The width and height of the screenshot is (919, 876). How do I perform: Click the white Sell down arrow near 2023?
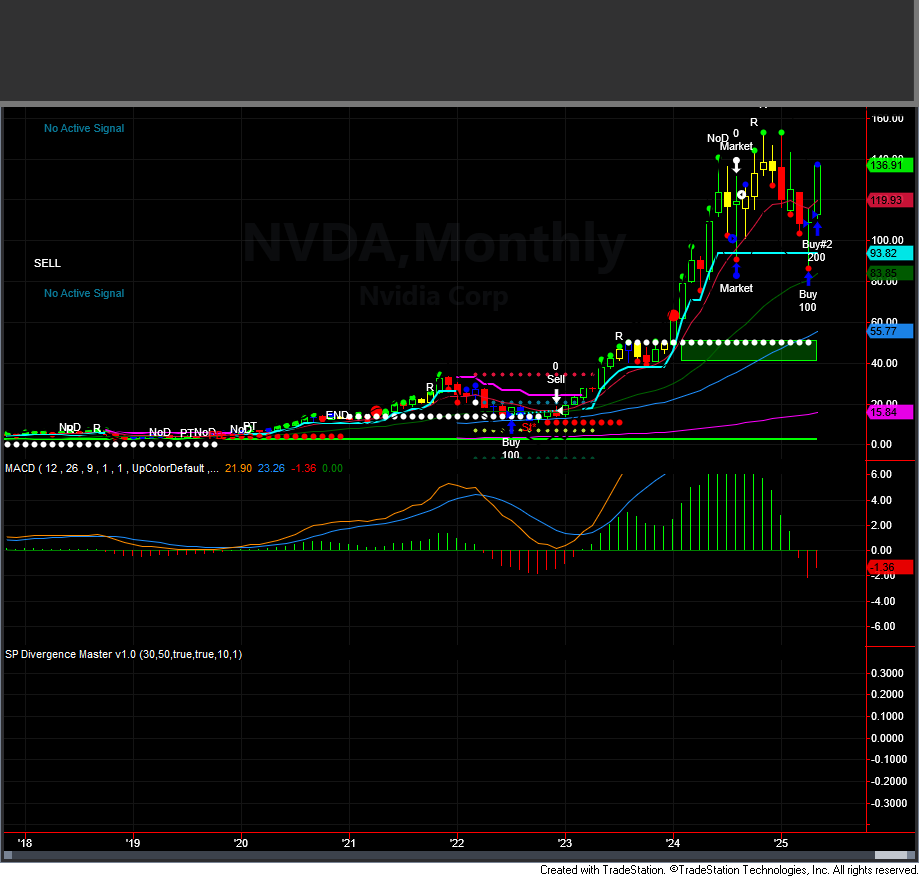coord(557,396)
